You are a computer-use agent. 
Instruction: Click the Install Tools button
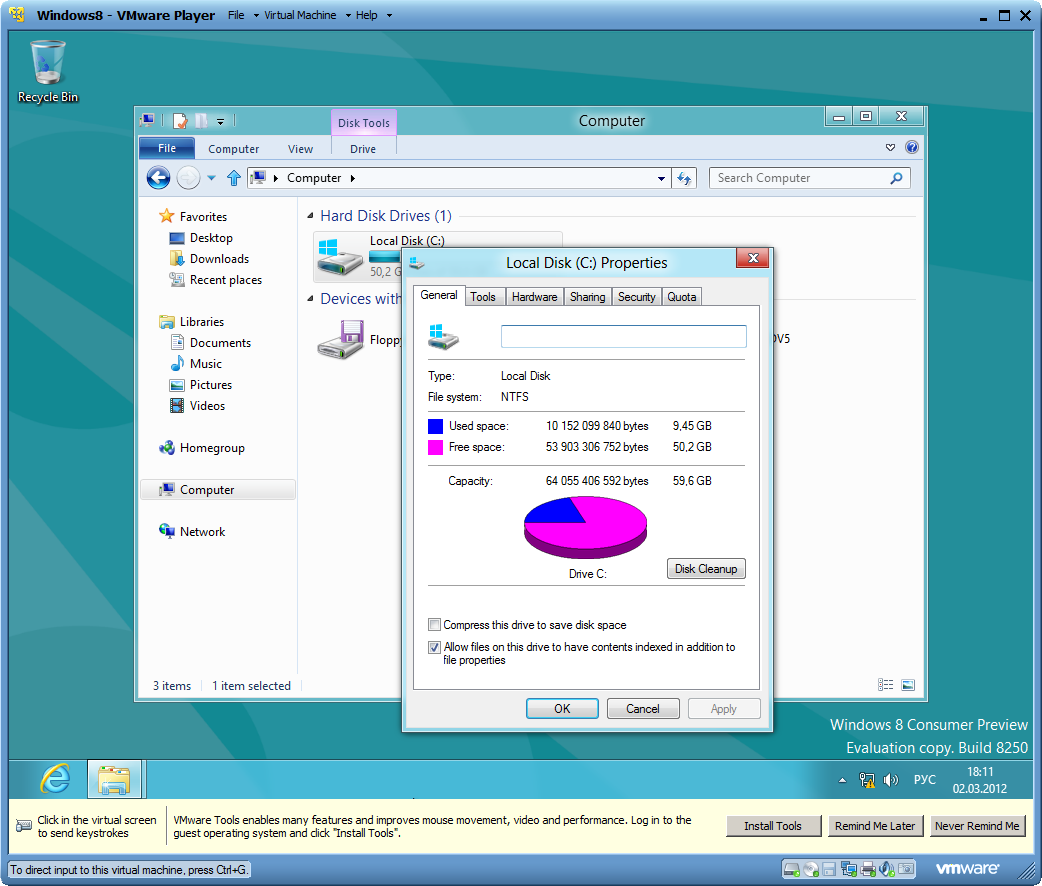tap(773, 826)
